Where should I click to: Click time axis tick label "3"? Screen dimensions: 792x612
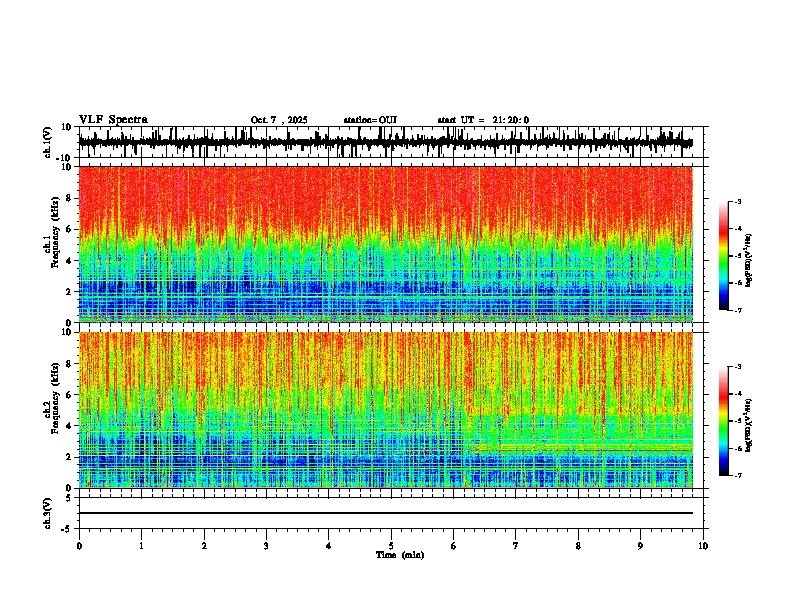(266, 546)
